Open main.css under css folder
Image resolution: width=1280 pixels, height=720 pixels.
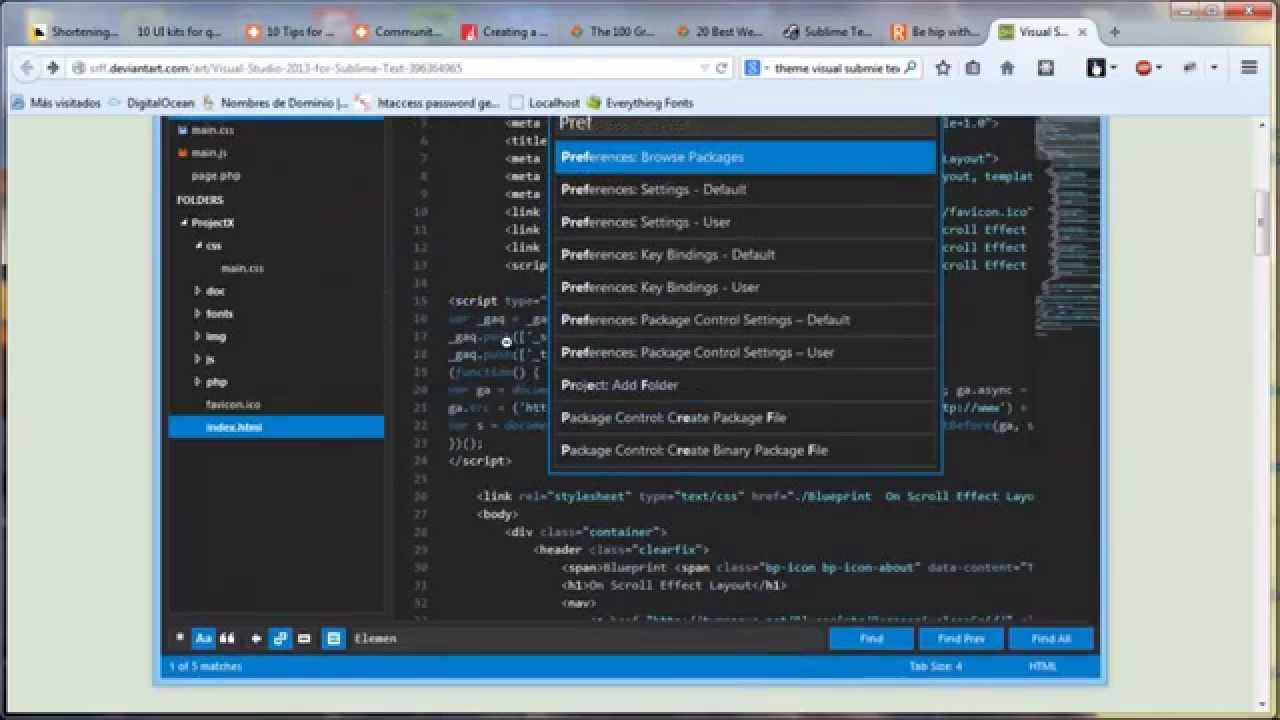pos(242,268)
